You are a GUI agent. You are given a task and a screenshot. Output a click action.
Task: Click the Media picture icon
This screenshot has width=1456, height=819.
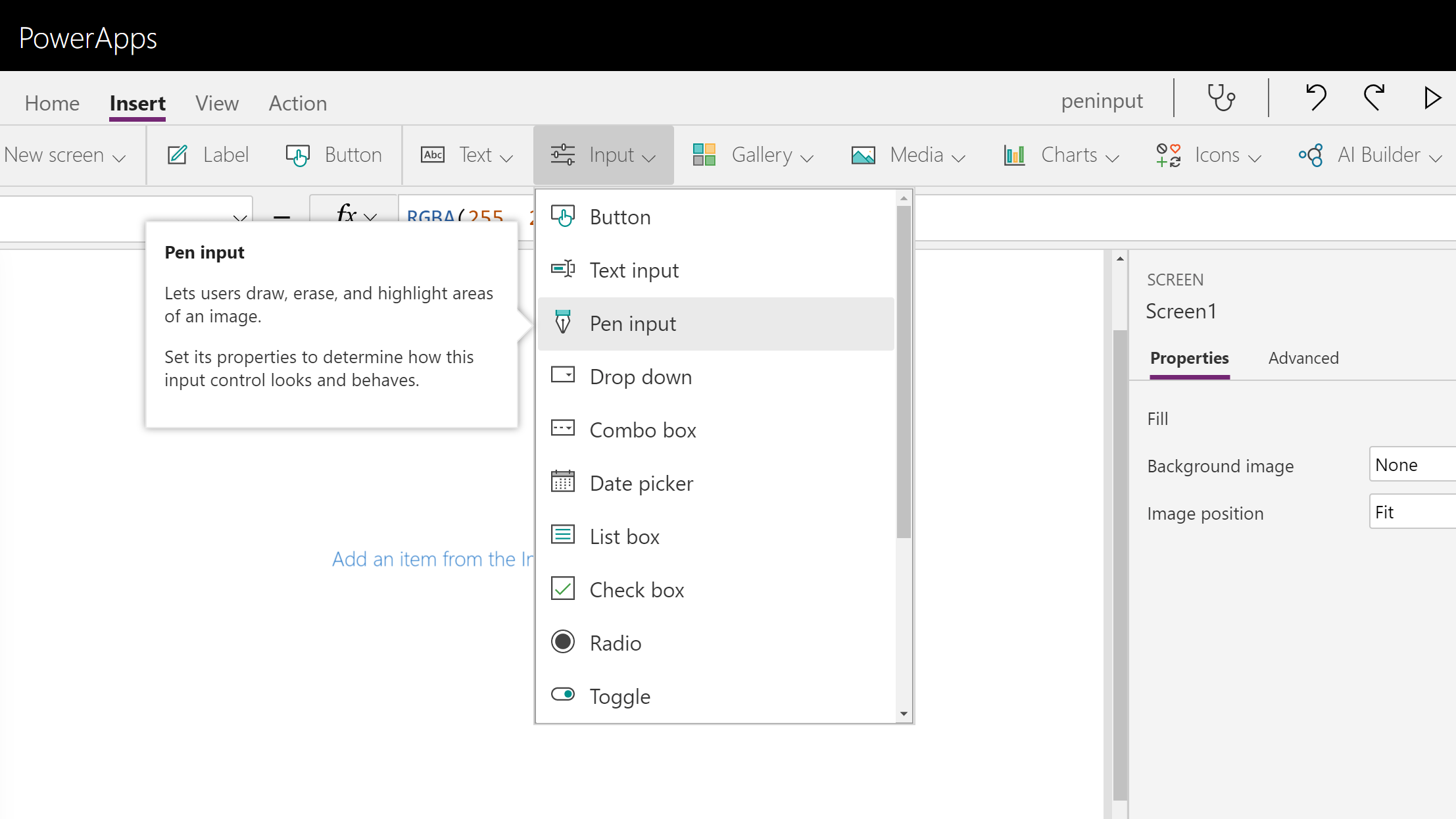863,156
